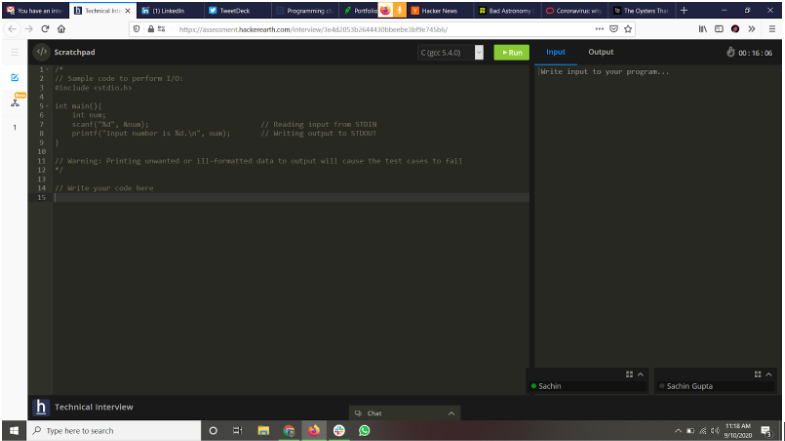The height and width of the screenshot is (441, 785).
Task: Click the HackerEarth logo in bottom bar
Action: click(41, 407)
